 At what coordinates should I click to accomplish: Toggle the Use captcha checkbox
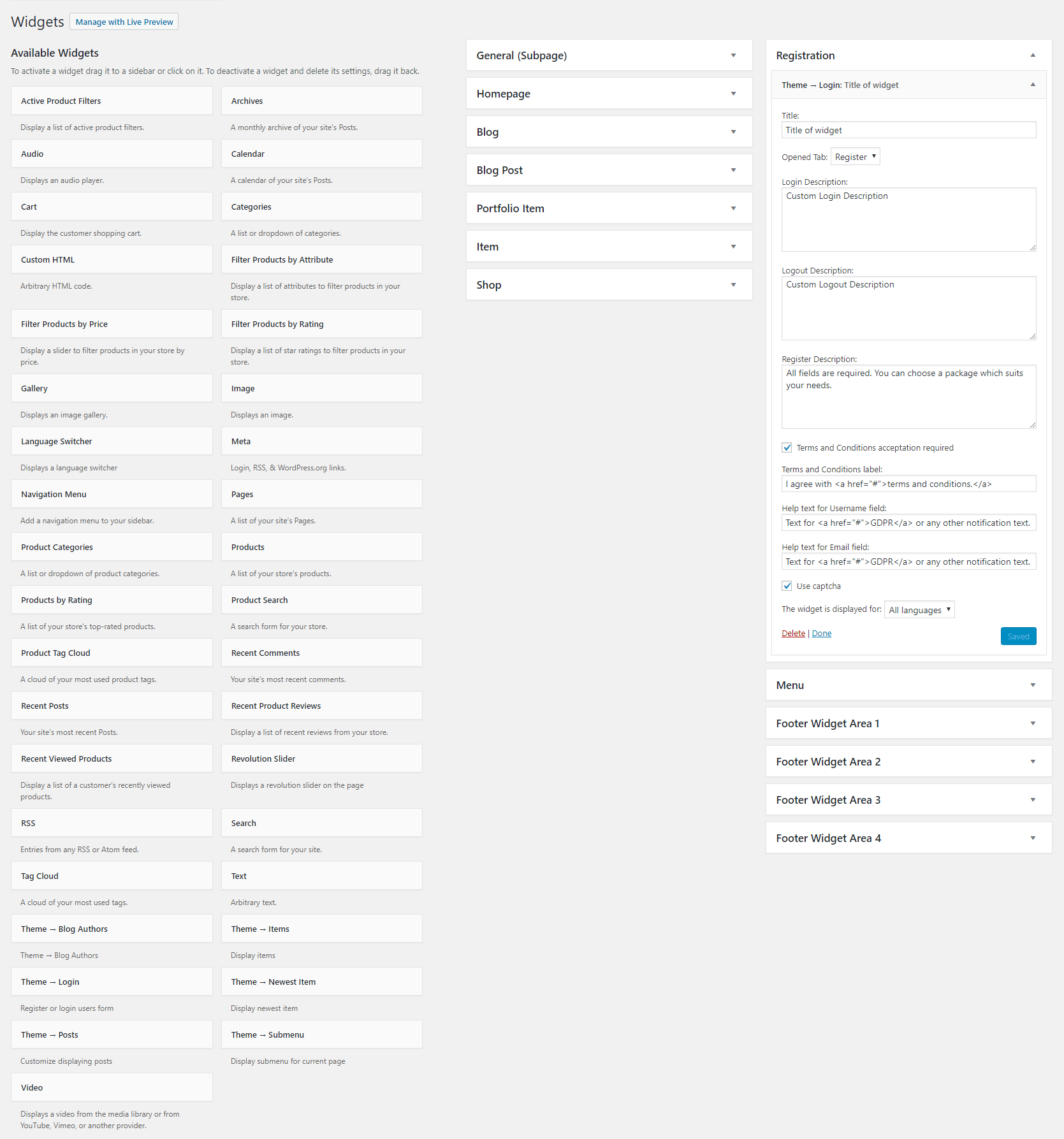(x=787, y=586)
